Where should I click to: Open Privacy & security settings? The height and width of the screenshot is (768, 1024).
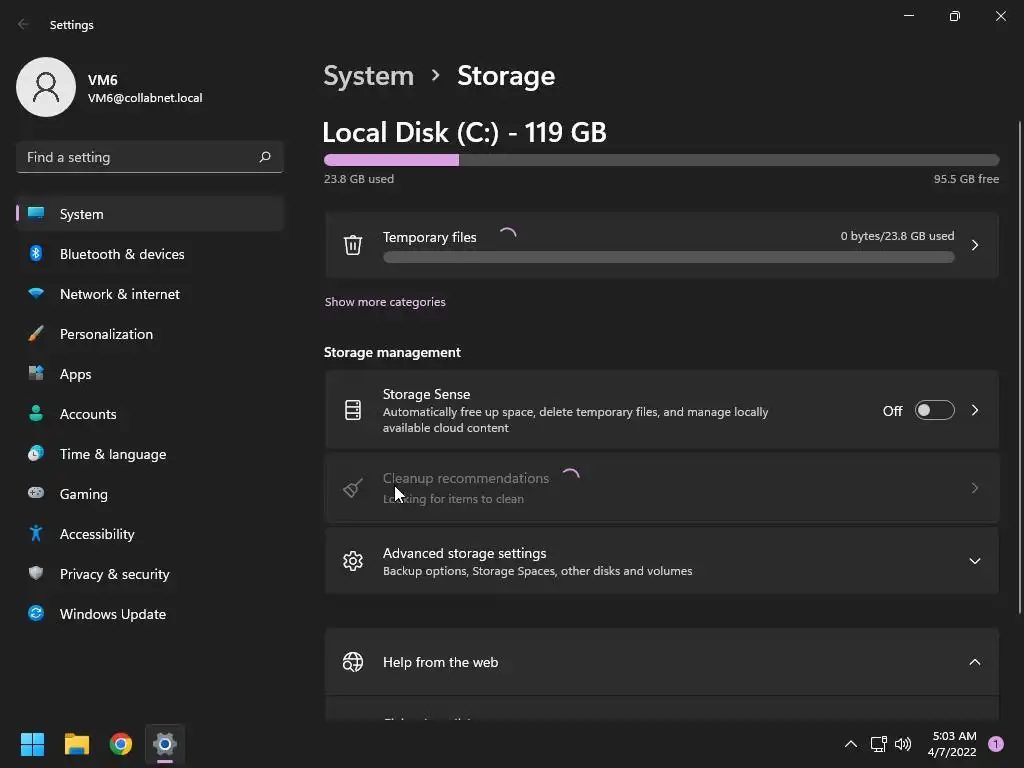point(114,574)
